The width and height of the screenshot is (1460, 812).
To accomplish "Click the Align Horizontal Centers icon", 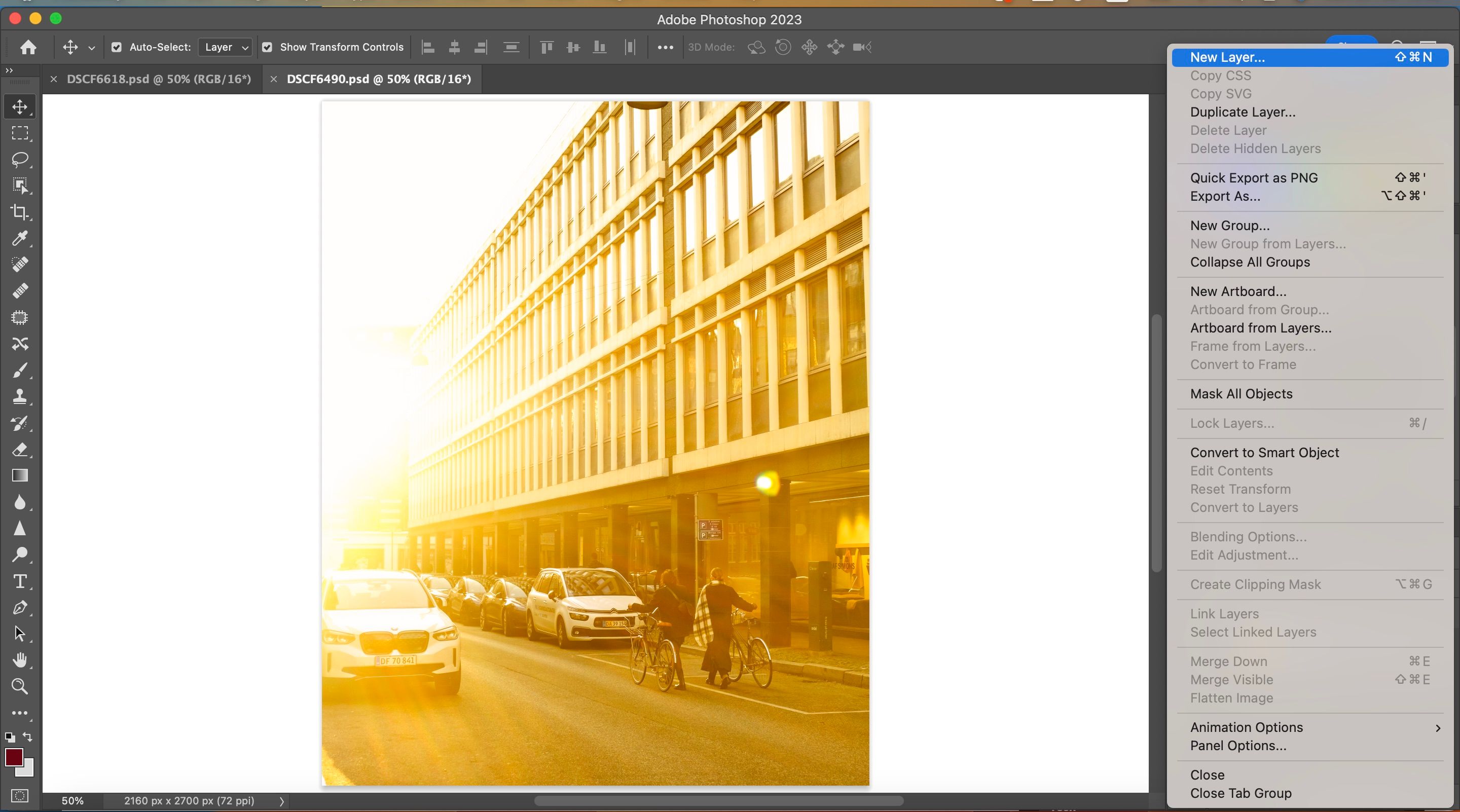I will pos(455,47).
